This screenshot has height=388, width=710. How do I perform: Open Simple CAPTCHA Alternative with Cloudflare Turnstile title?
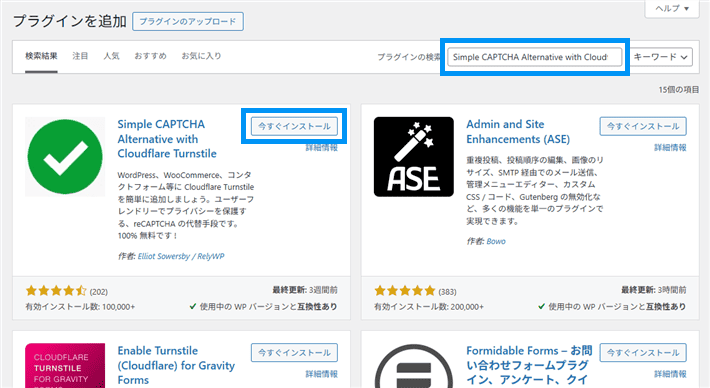click(167, 139)
